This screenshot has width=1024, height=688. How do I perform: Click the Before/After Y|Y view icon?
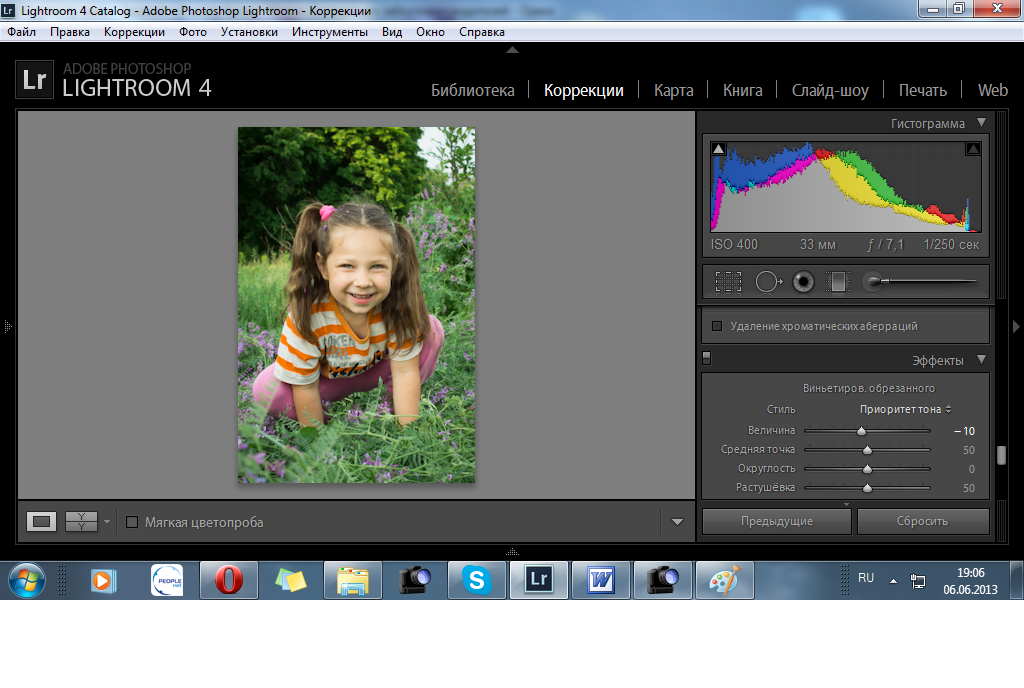81,521
